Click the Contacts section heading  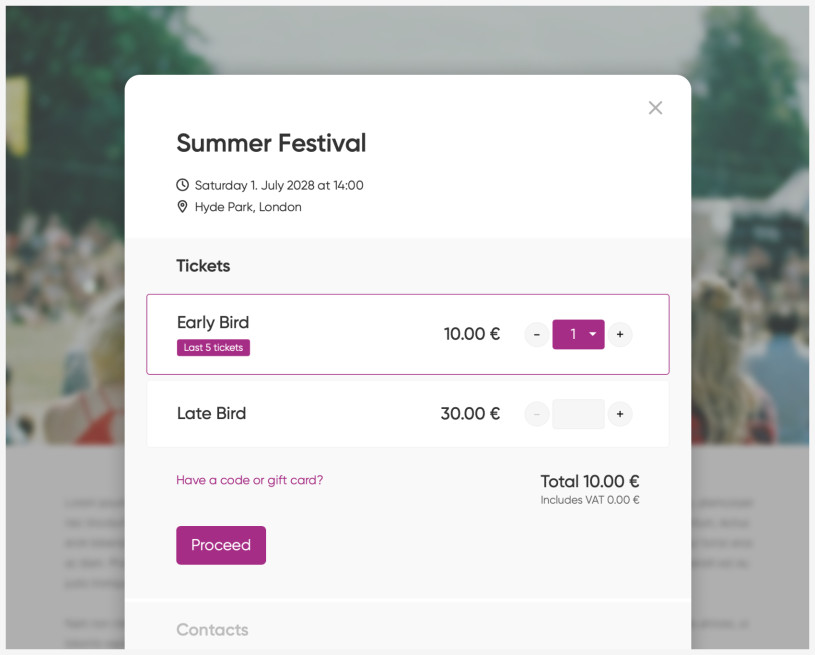[212, 630]
